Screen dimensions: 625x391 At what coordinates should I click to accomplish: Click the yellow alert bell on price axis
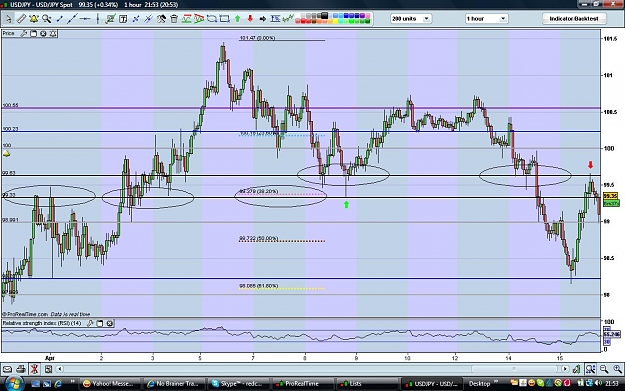point(6,153)
